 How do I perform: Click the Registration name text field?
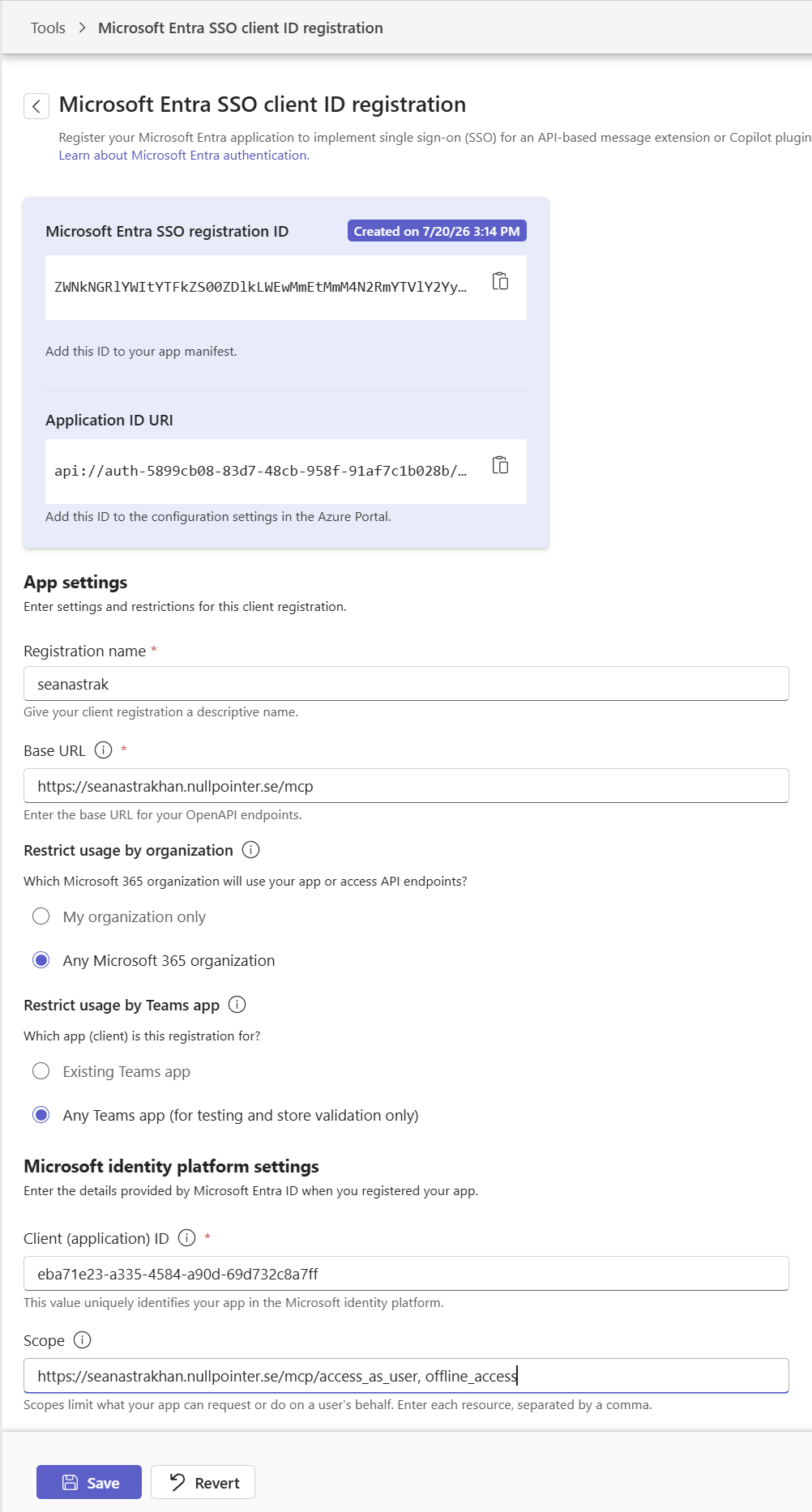coord(406,684)
